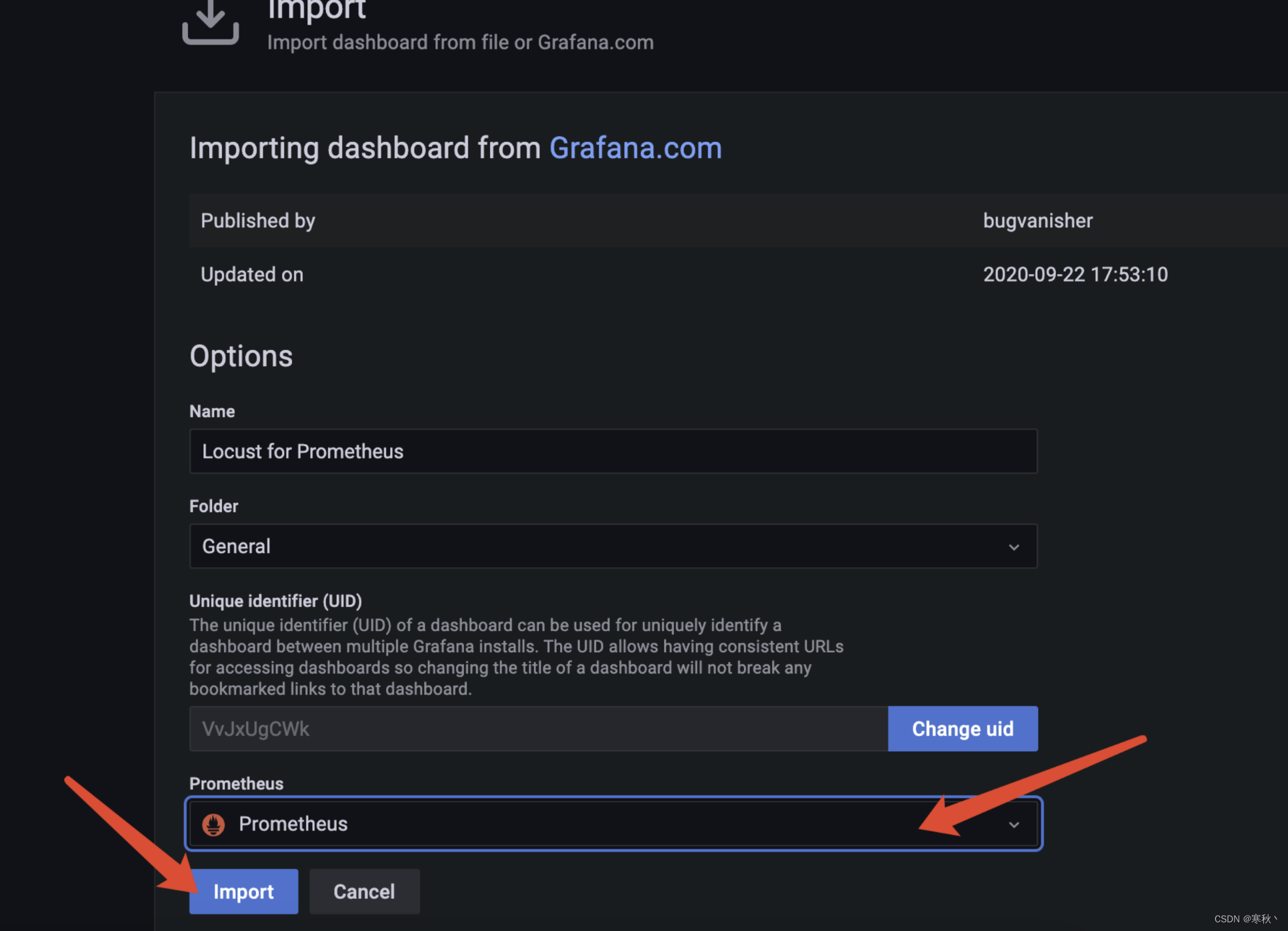This screenshot has height=931, width=1288.
Task: Click the 'Name' field label
Action: pos(212,411)
